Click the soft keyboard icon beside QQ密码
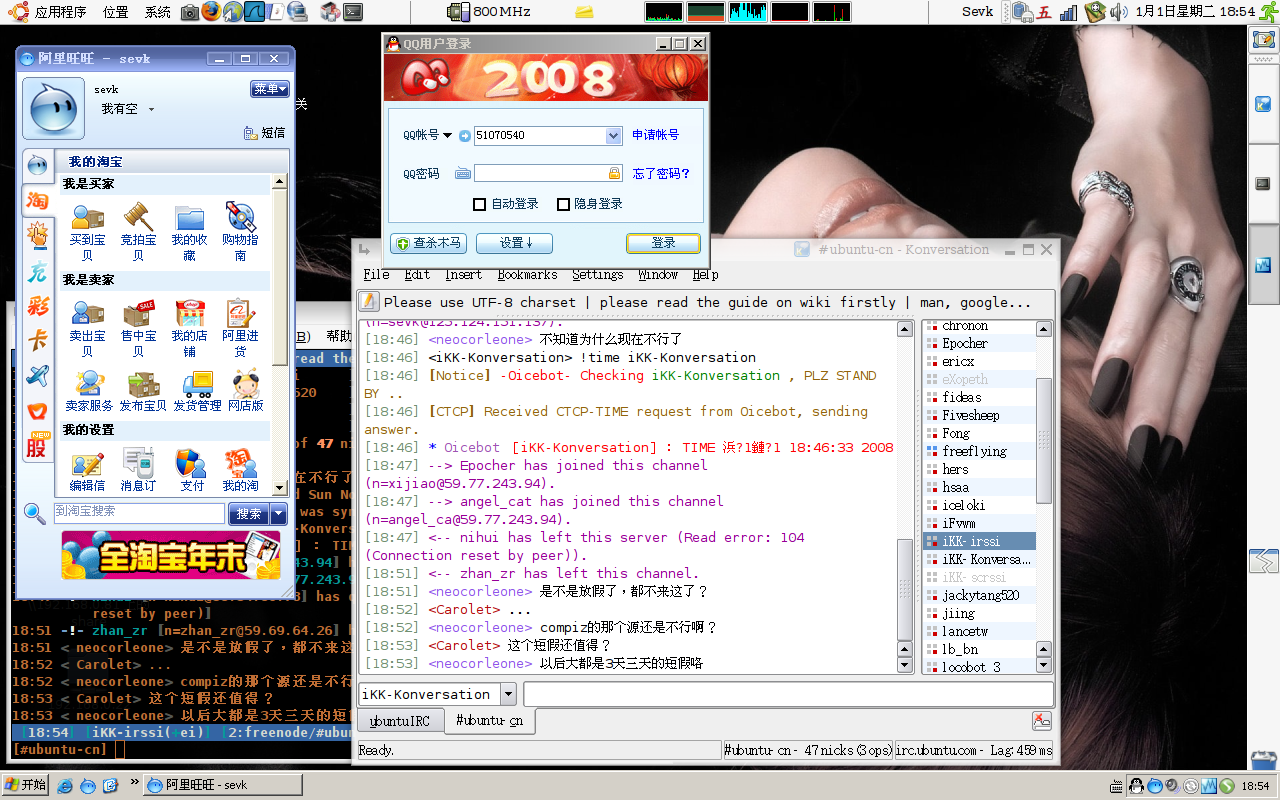 pos(463,173)
